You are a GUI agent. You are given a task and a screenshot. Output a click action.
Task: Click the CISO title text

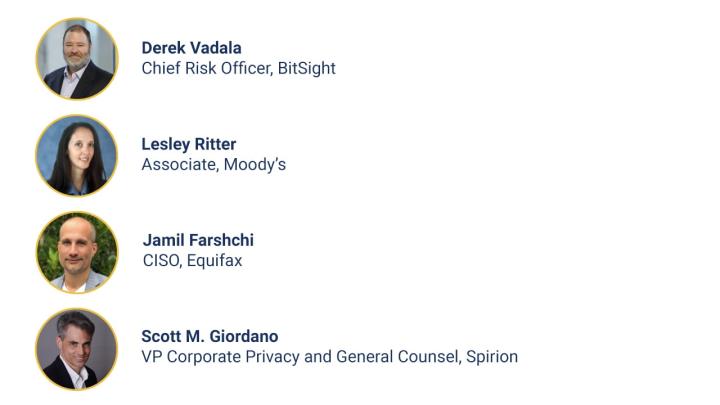pos(161,261)
